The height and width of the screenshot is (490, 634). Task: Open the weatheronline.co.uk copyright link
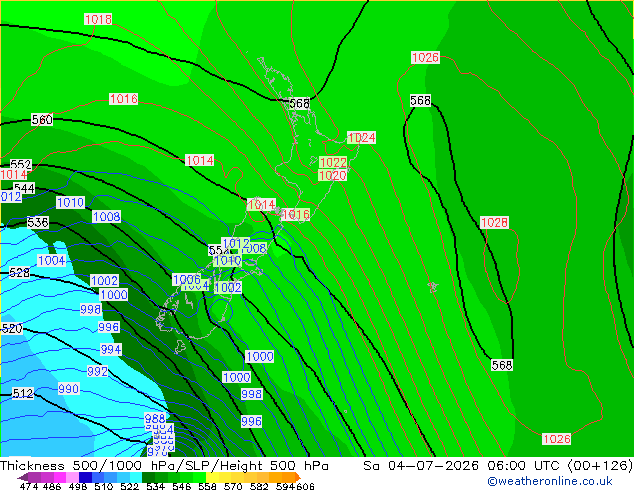(x=549, y=481)
